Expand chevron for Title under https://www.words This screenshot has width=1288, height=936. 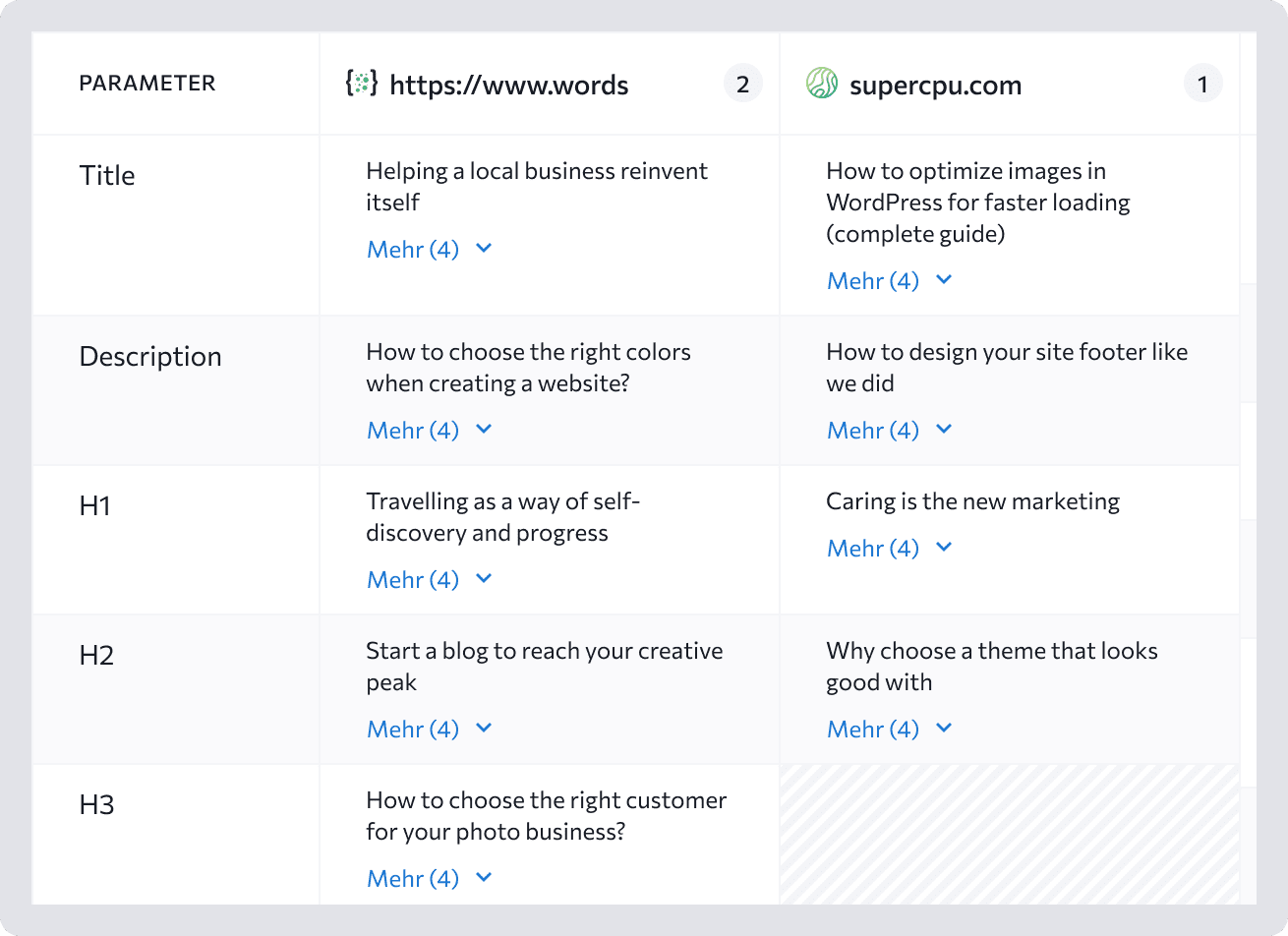pyautogui.click(x=484, y=249)
